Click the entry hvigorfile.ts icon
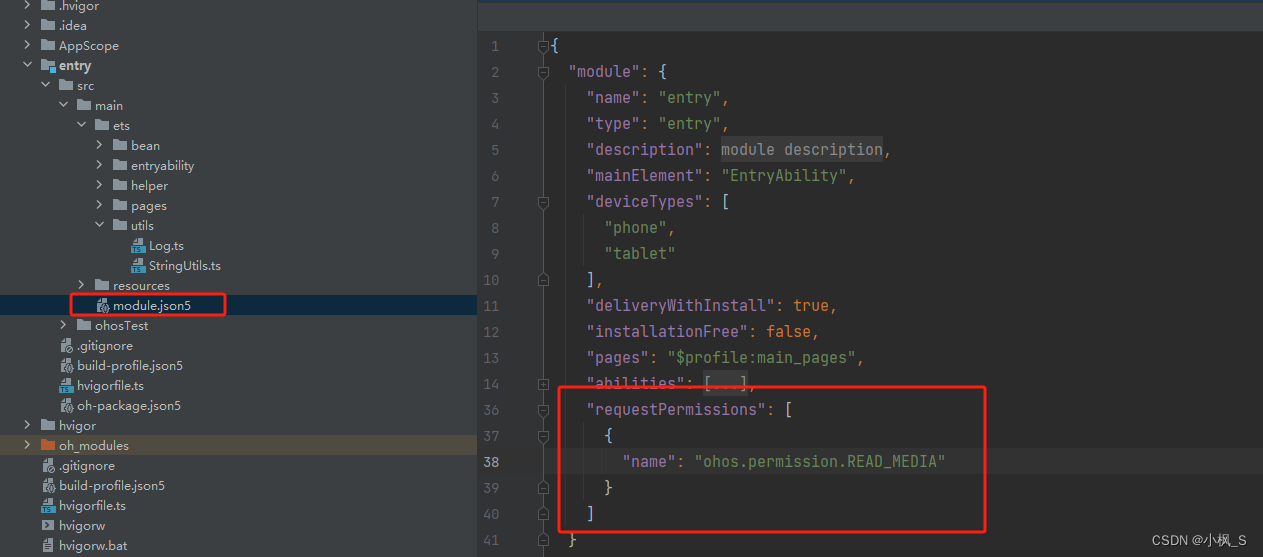Viewport: 1263px width, 557px height. [x=67, y=385]
